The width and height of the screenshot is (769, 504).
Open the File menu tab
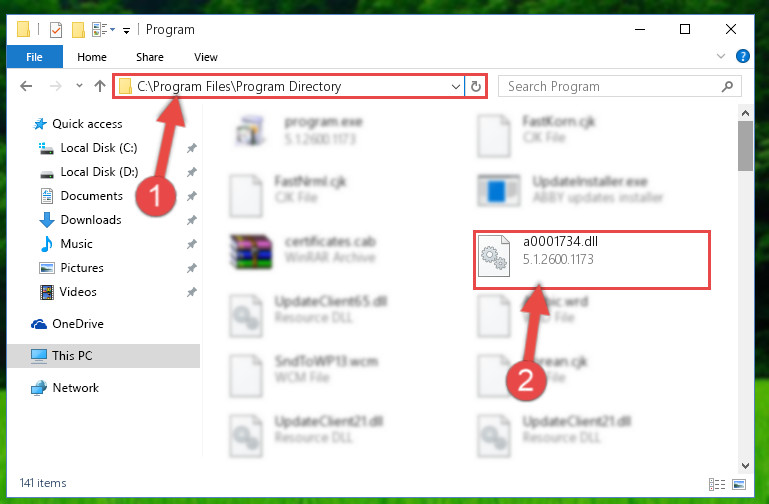(34, 57)
